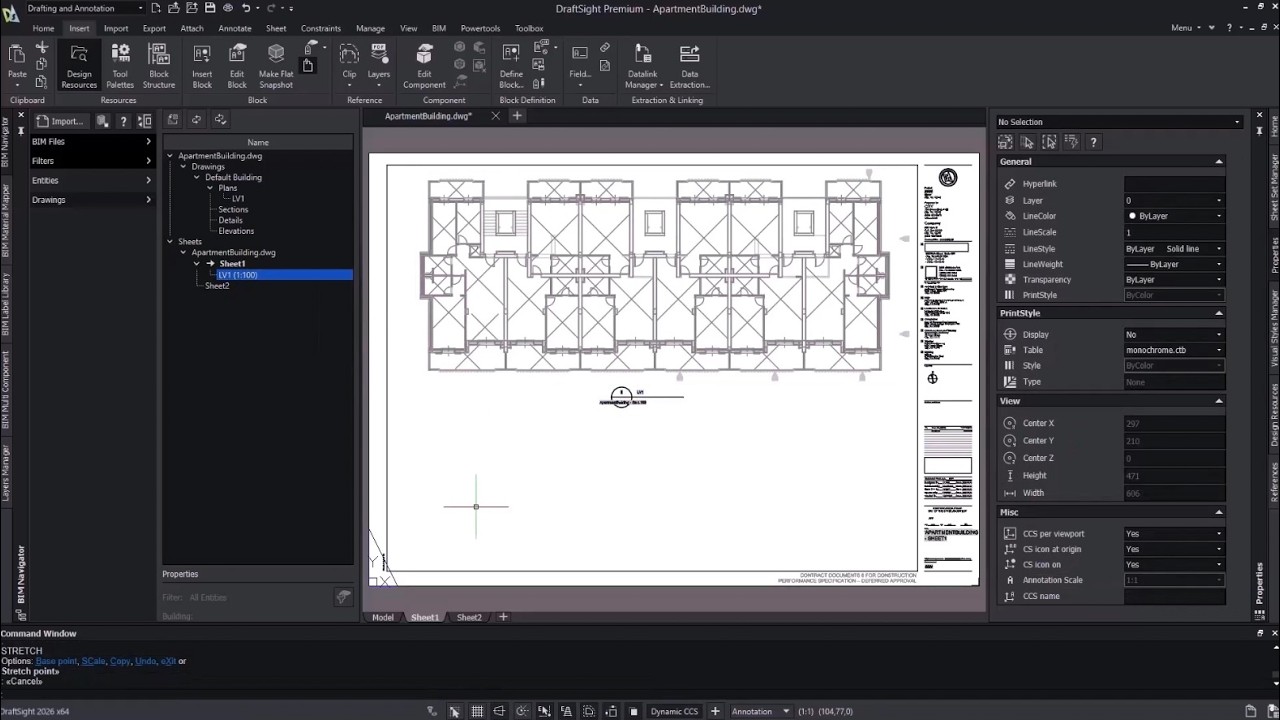1280x720 pixels.
Task: Click the Import... button in BIM Navigator
Action: [61, 121]
